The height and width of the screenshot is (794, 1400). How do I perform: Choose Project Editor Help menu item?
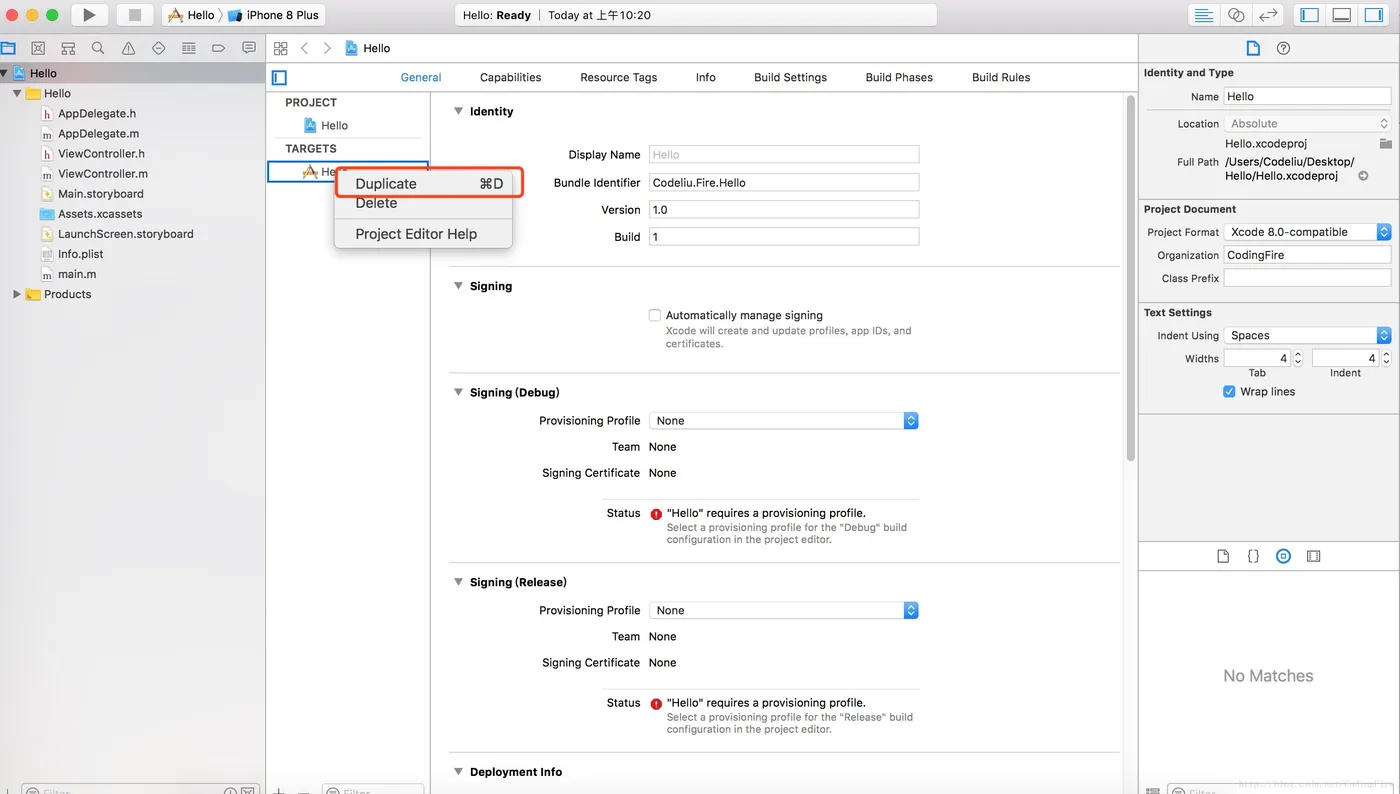point(423,234)
